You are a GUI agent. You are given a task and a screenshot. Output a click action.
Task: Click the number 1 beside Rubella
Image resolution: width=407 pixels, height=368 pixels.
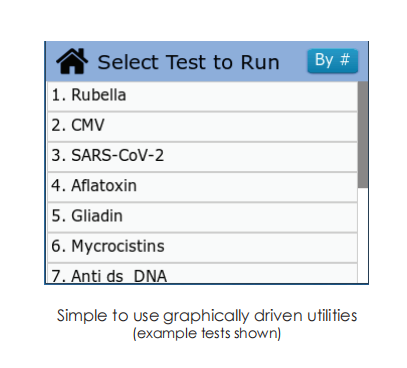tap(56, 95)
